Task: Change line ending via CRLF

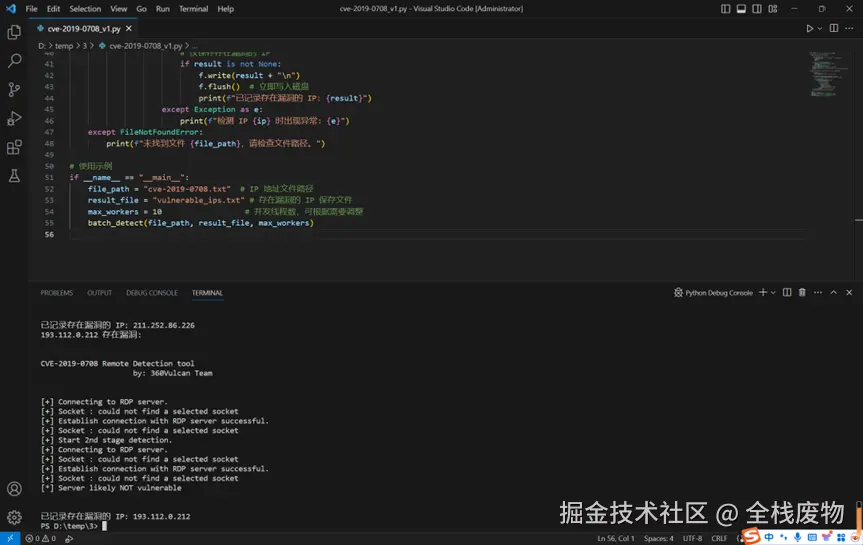Action: (719, 538)
